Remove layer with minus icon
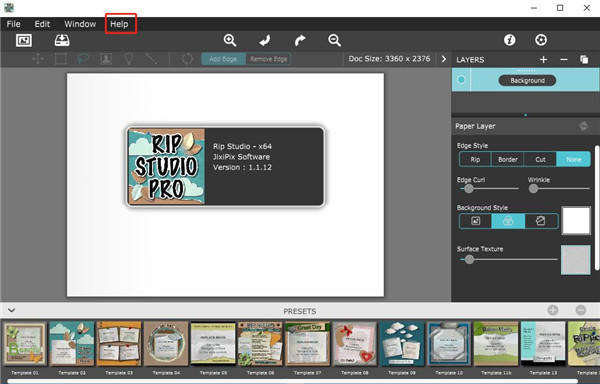Screen dimensions: 600x384 564,59
